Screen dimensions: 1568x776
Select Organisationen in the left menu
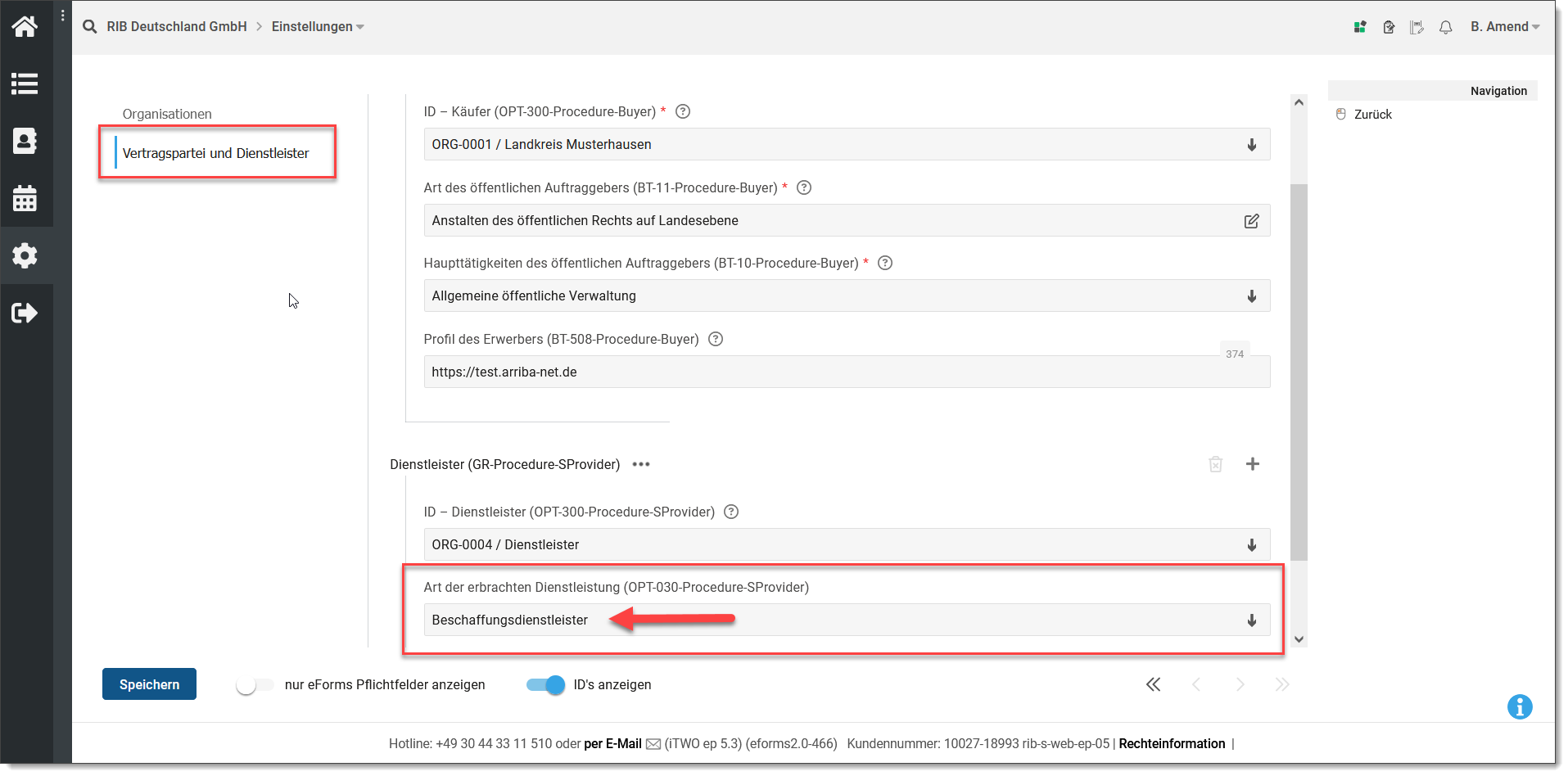point(167,114)
